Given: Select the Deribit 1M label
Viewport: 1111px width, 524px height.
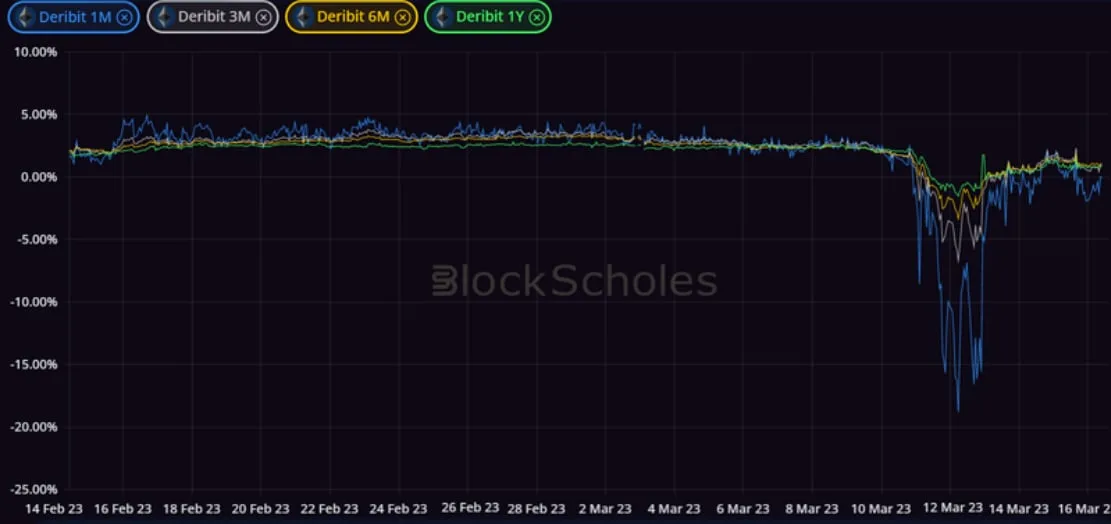Looking at the screenshot, I should click(75, 17).
